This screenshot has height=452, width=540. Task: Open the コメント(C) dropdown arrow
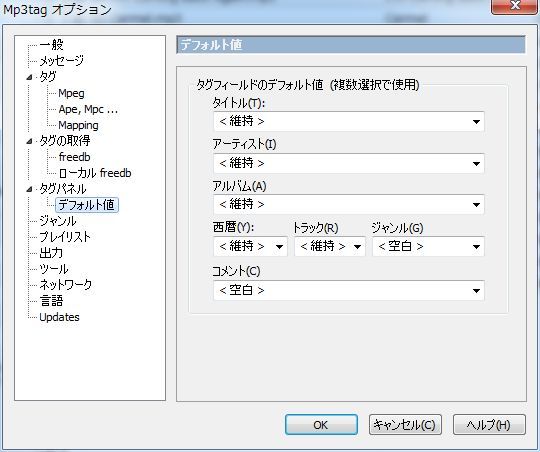[476, 291]
